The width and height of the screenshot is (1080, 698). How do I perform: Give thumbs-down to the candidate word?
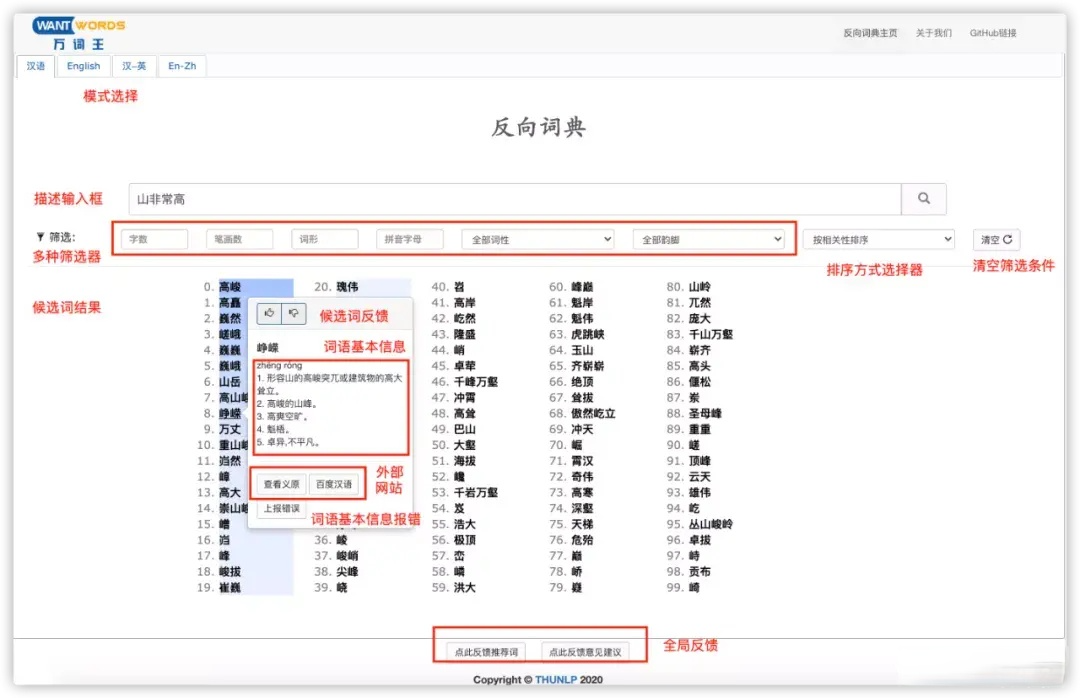coord(293,314)
